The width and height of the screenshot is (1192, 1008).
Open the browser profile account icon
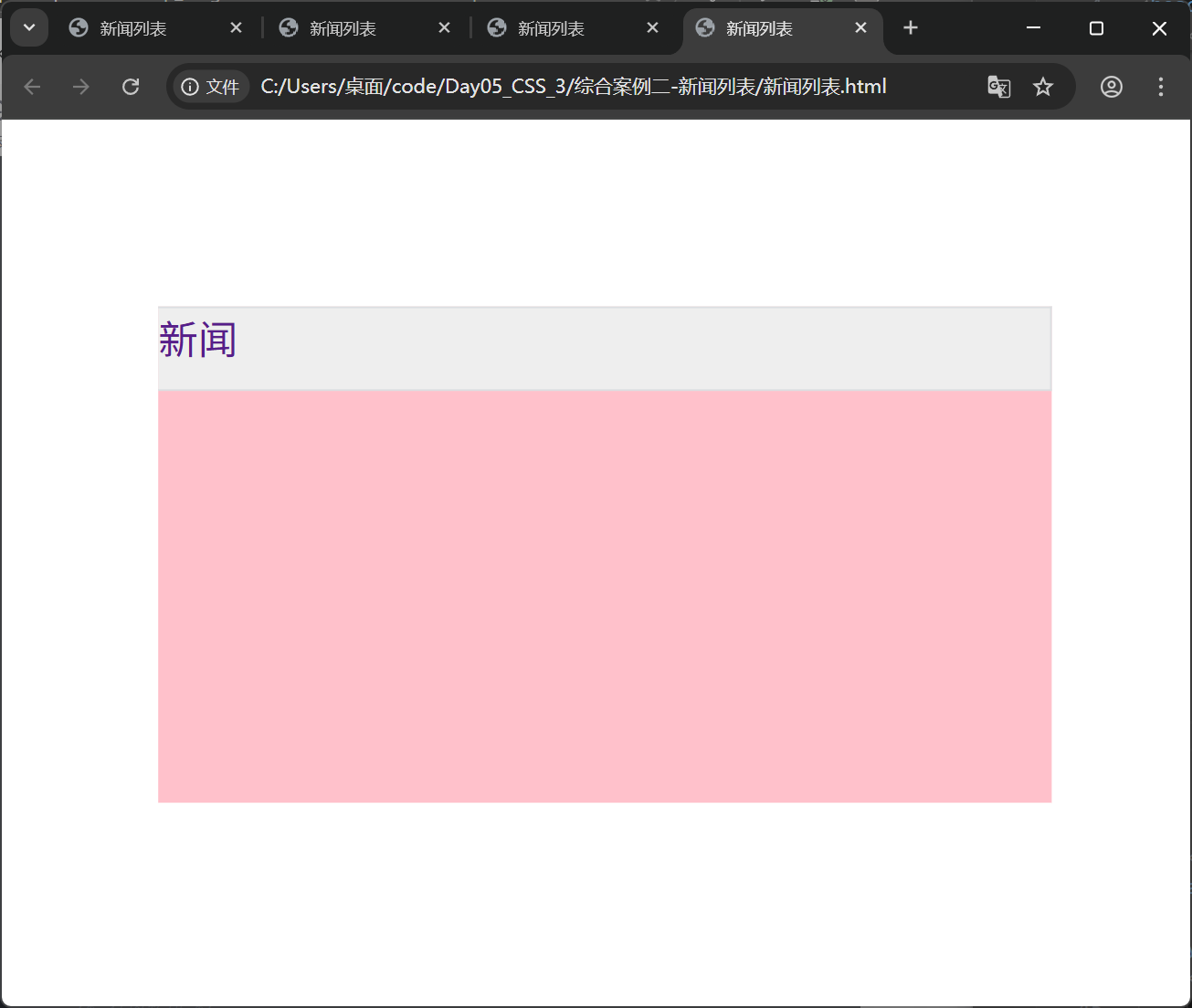(x=1111, y=86)
